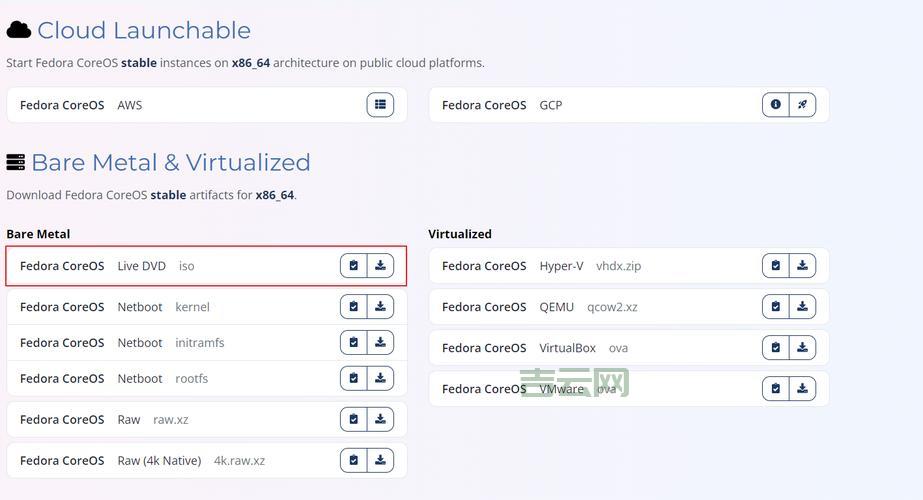Download the Netboot rootfs file
923x500 pixels.
pos(380,379)
